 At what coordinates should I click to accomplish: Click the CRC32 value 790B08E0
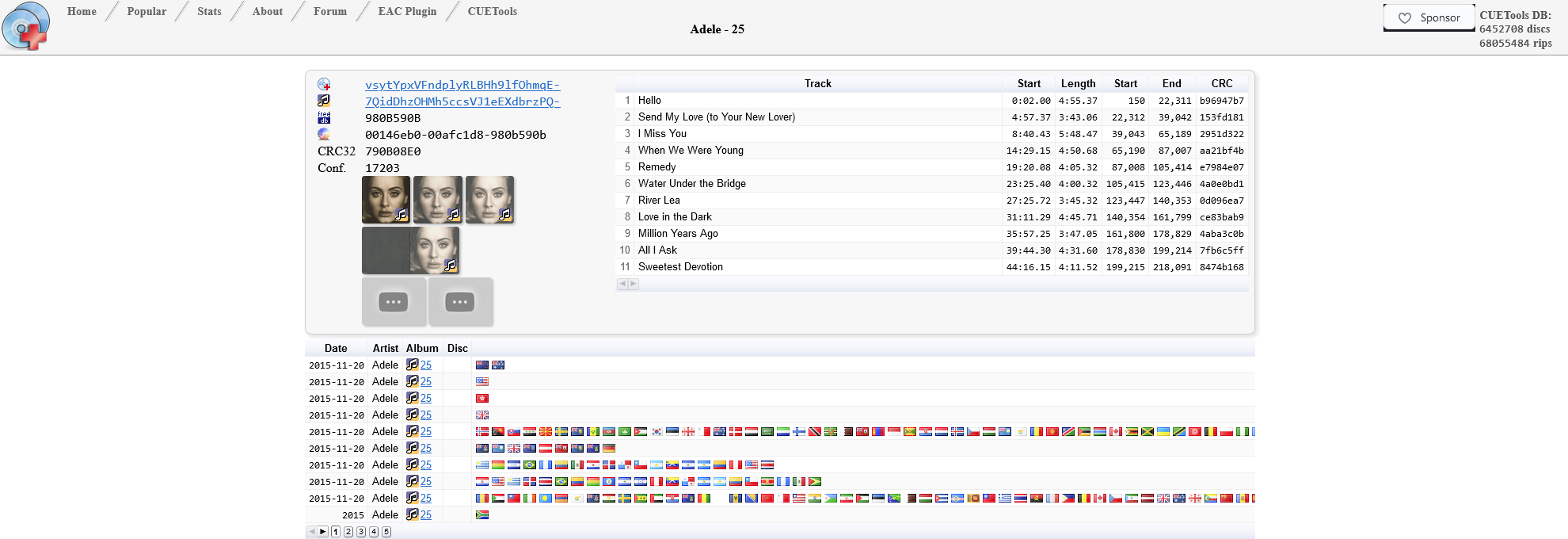click(393, 151)
